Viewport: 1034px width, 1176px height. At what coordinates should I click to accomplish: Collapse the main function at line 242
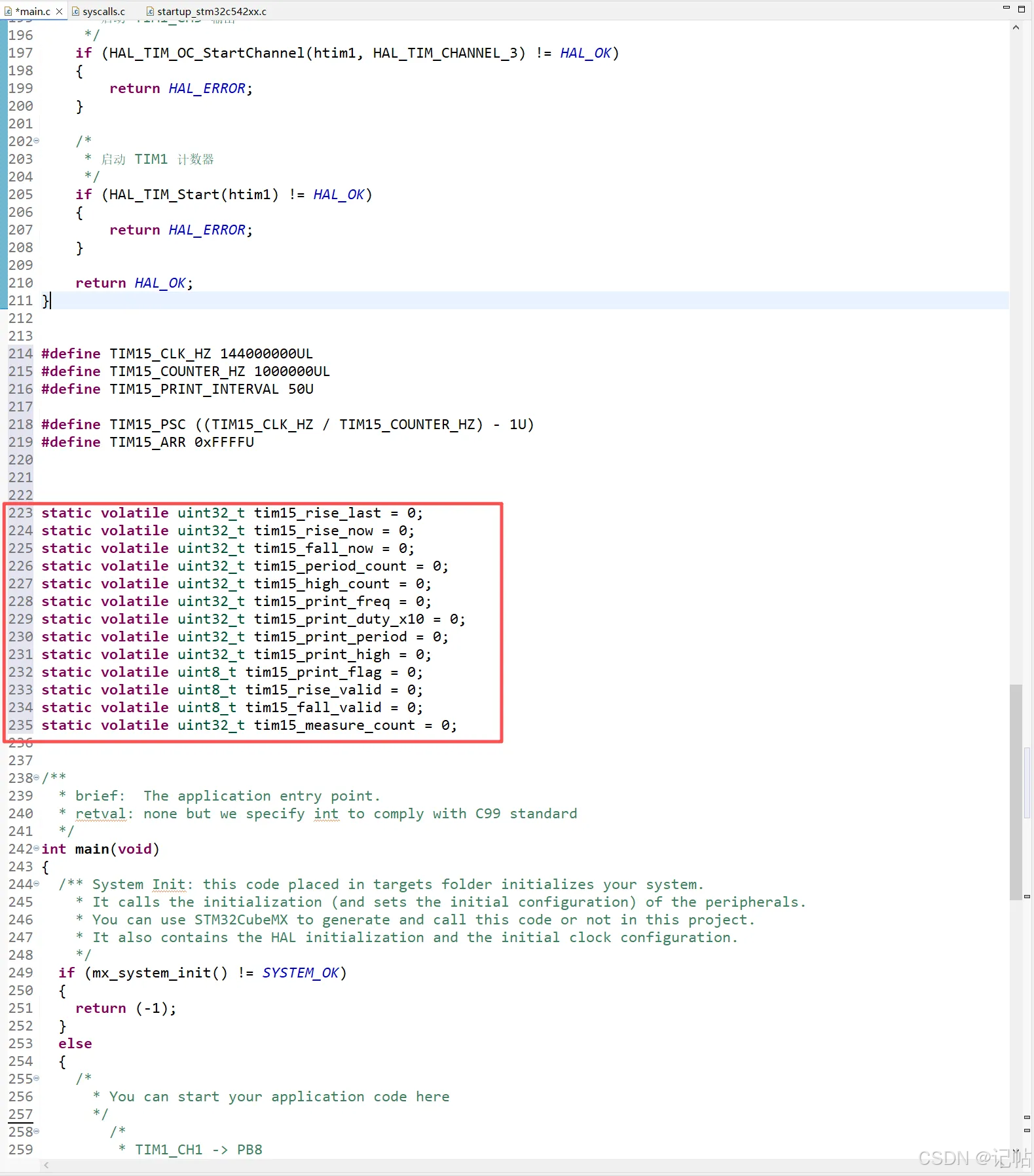pos(37,848)
